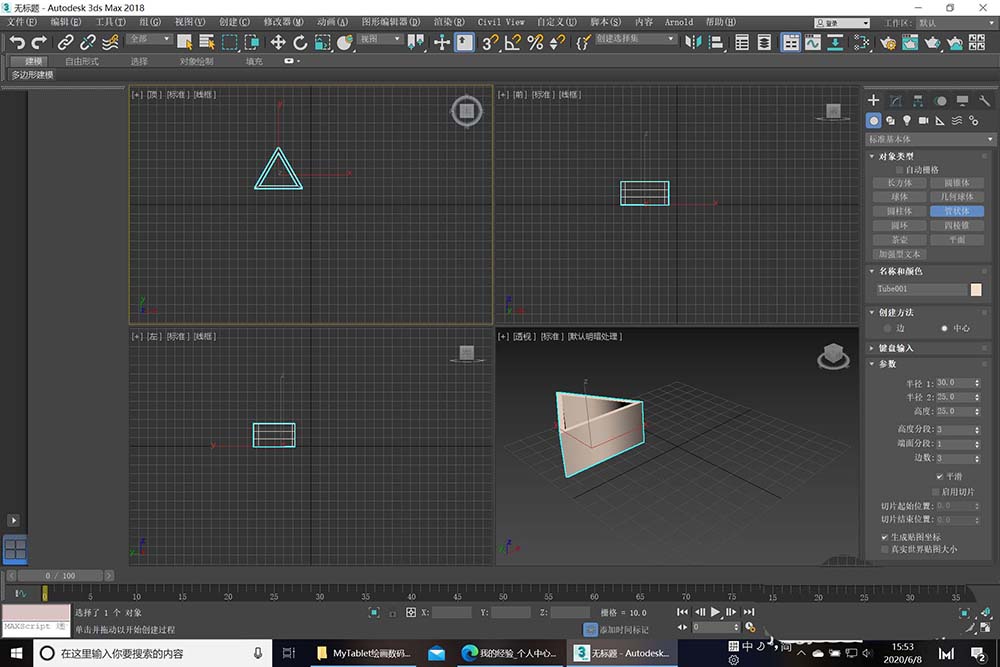Toggle the 平滑 (Smooth) checkbox

[x=938, y=477]
